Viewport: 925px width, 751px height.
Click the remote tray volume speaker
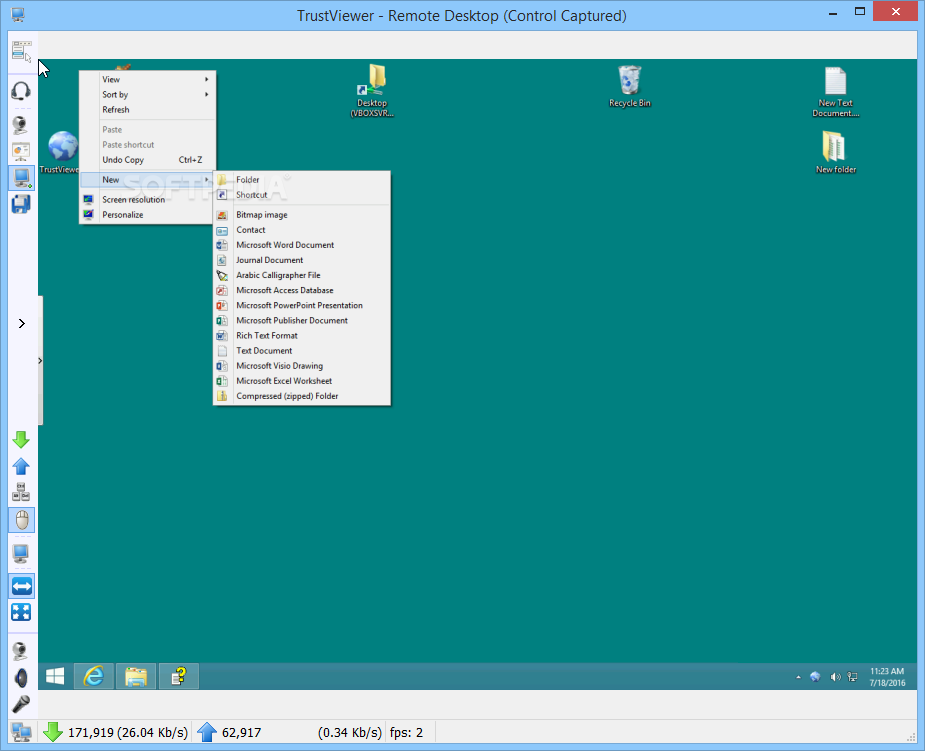click(835, 677)
